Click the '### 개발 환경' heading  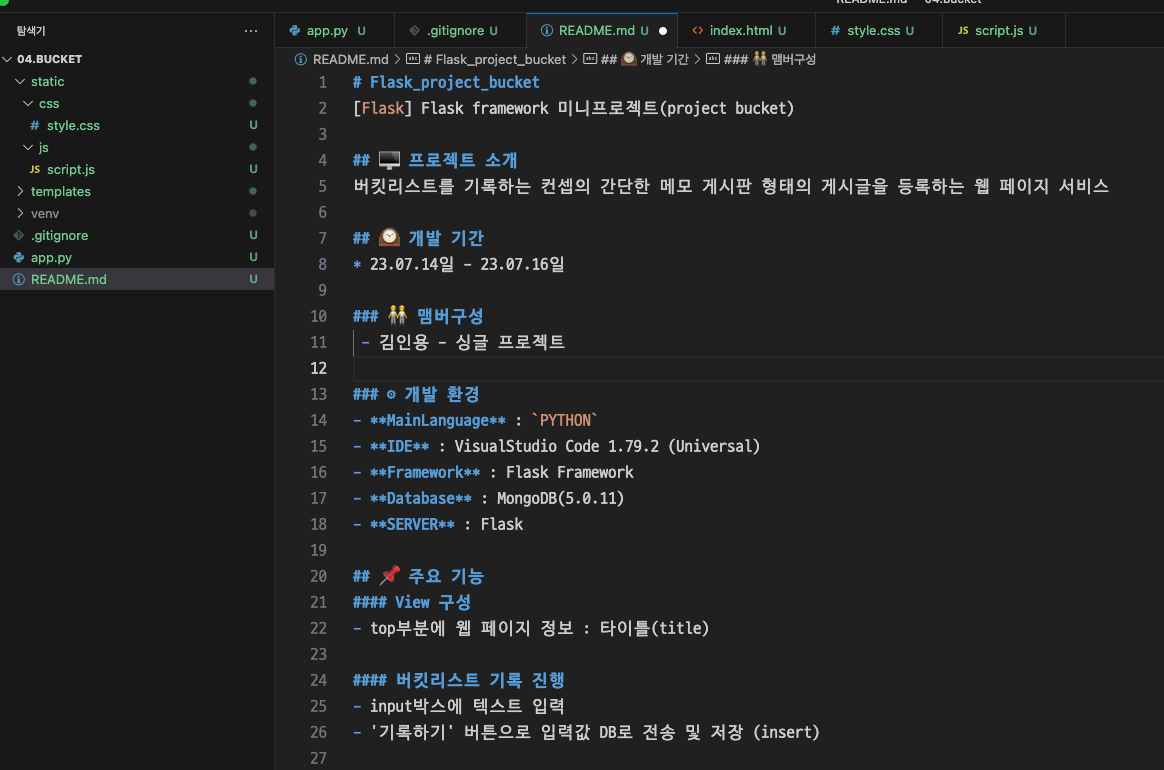coord(416,394)
